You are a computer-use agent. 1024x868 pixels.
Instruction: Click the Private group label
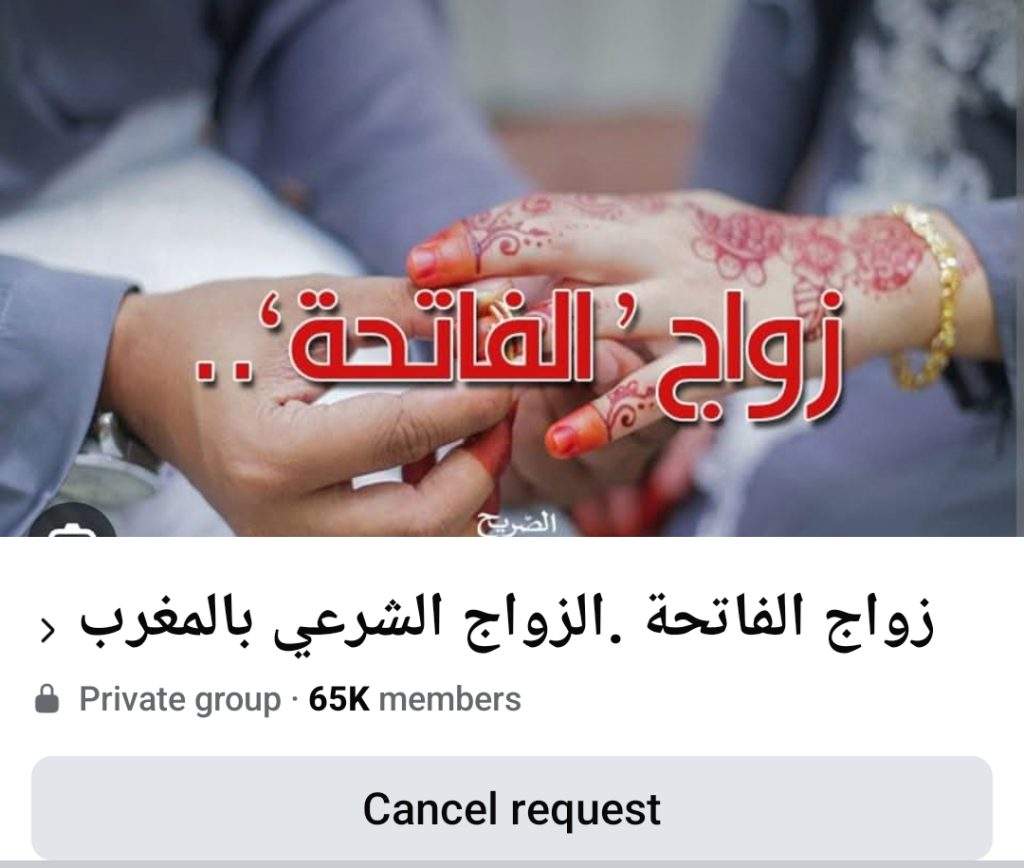180,700
